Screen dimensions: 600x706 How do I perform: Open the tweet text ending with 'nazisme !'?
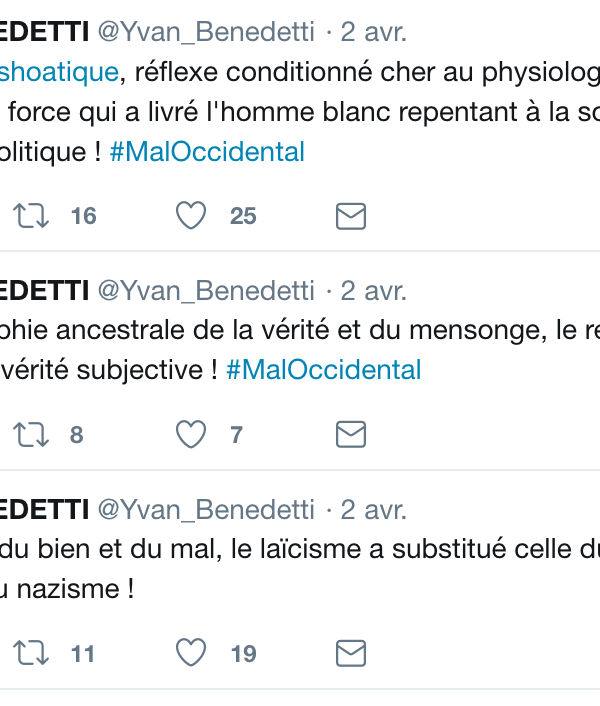coord(70,589)
